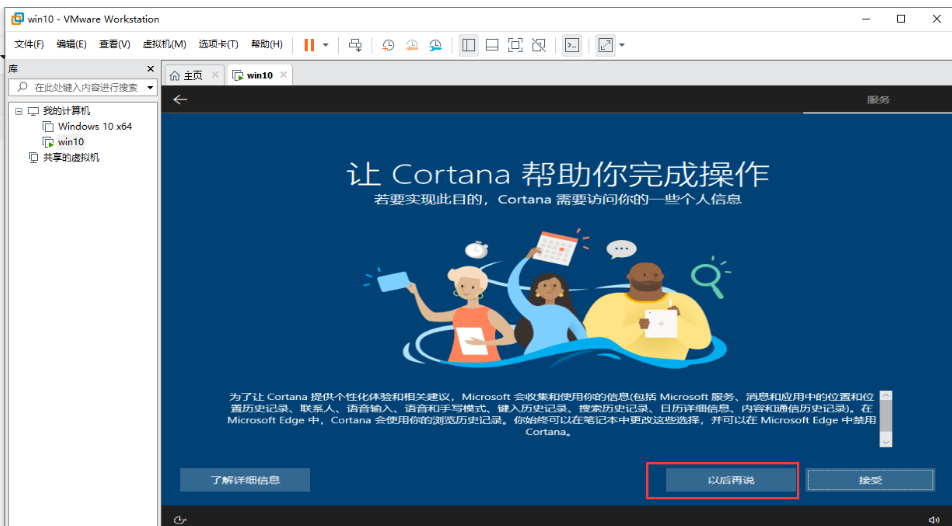The image size is (952, 526).
Task: Open the library search dropdown arrow
Action: (151, 87)
